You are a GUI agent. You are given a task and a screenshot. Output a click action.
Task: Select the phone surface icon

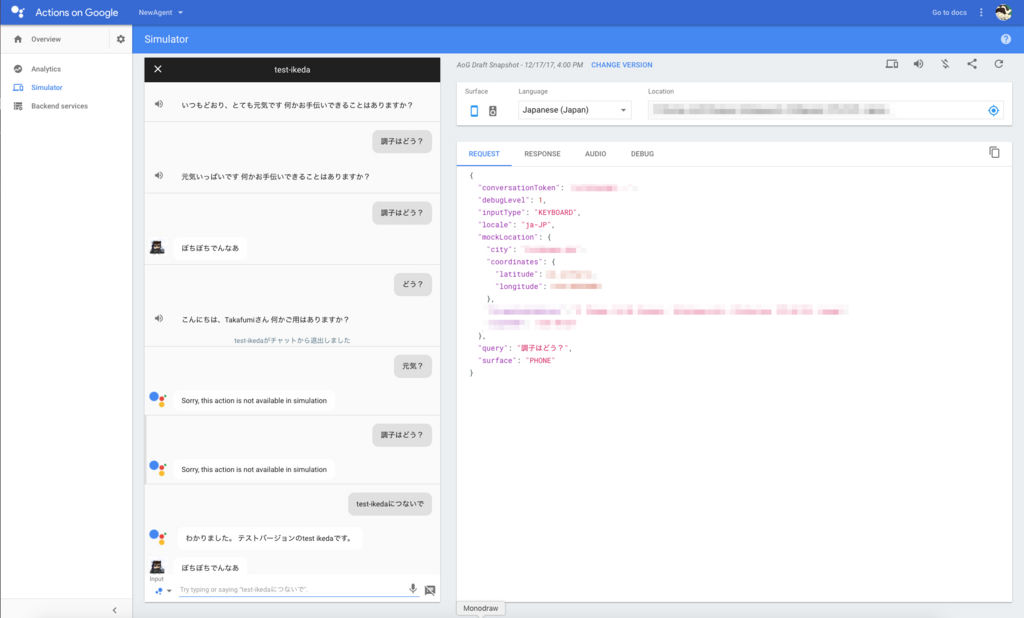[474, 111]
